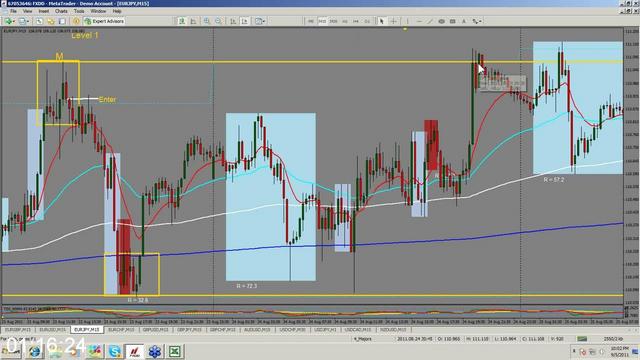Select the Text 'A' drawing tool

click(x=464, y=21)
